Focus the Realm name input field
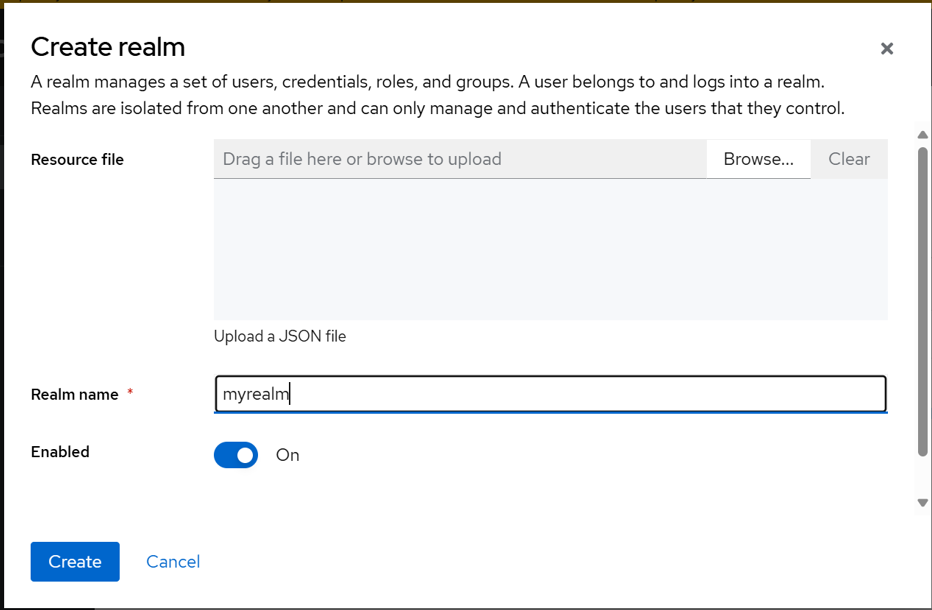932x610 pixels. pos(550,394)
